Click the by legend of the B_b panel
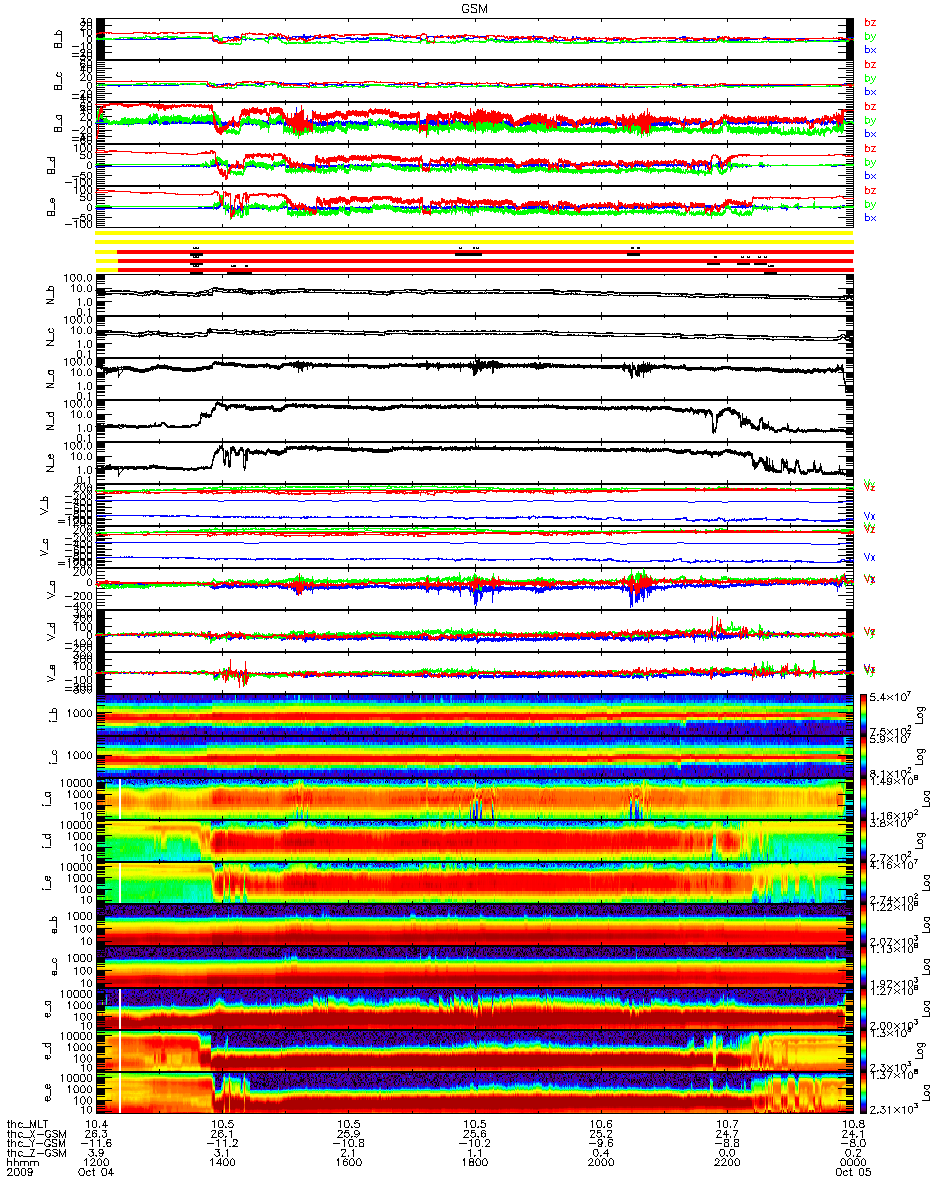Screen dimensions: 930x1200 870,36
